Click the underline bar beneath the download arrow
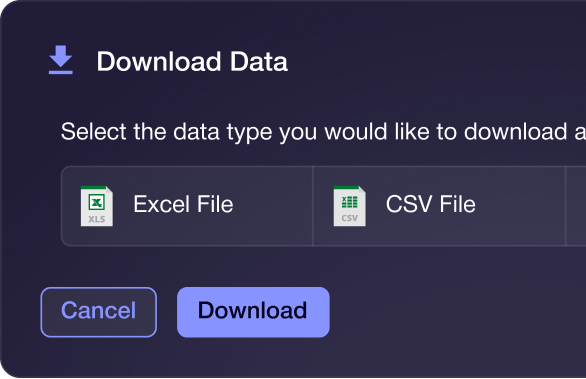Screen dimensions: 586x379 (61, 72)
